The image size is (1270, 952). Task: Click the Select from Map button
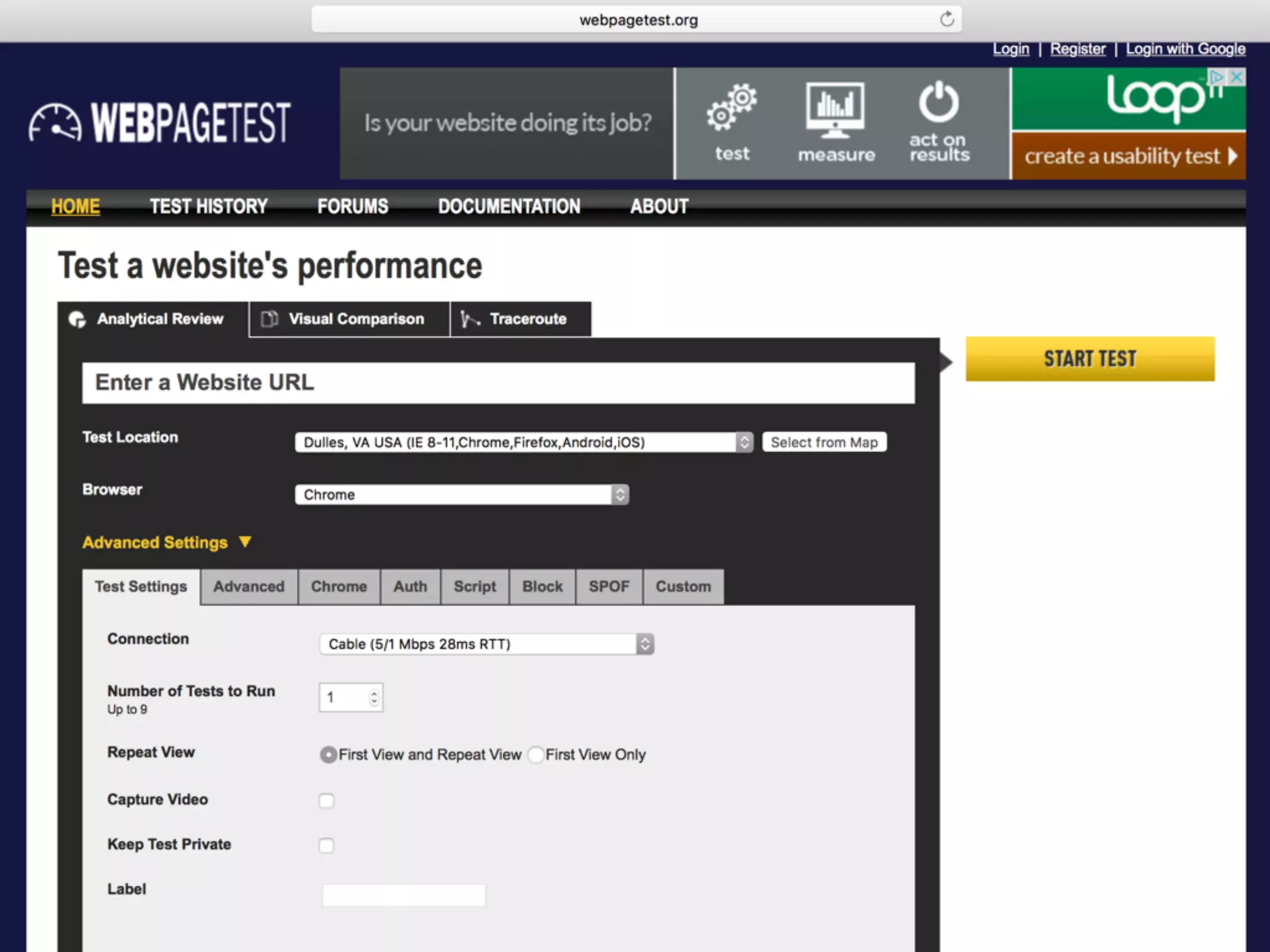[x=824, y=442]
